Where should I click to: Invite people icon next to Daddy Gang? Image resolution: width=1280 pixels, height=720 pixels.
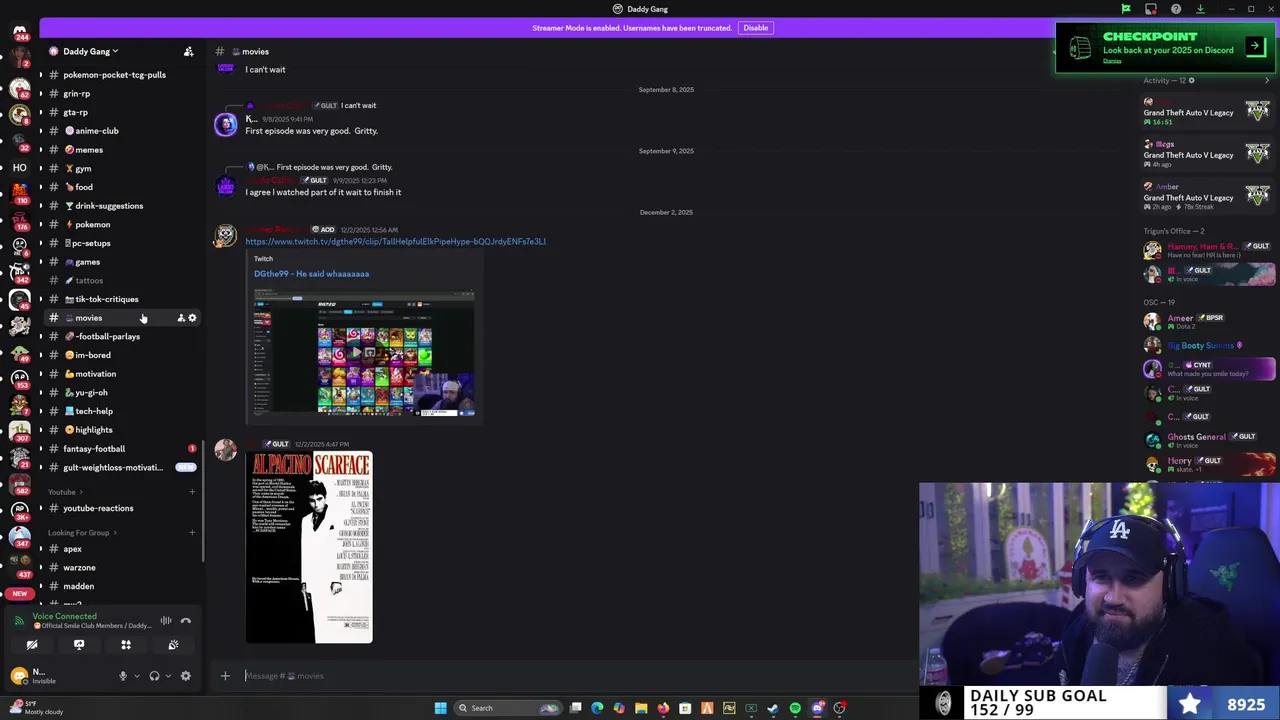coord(188,51)
